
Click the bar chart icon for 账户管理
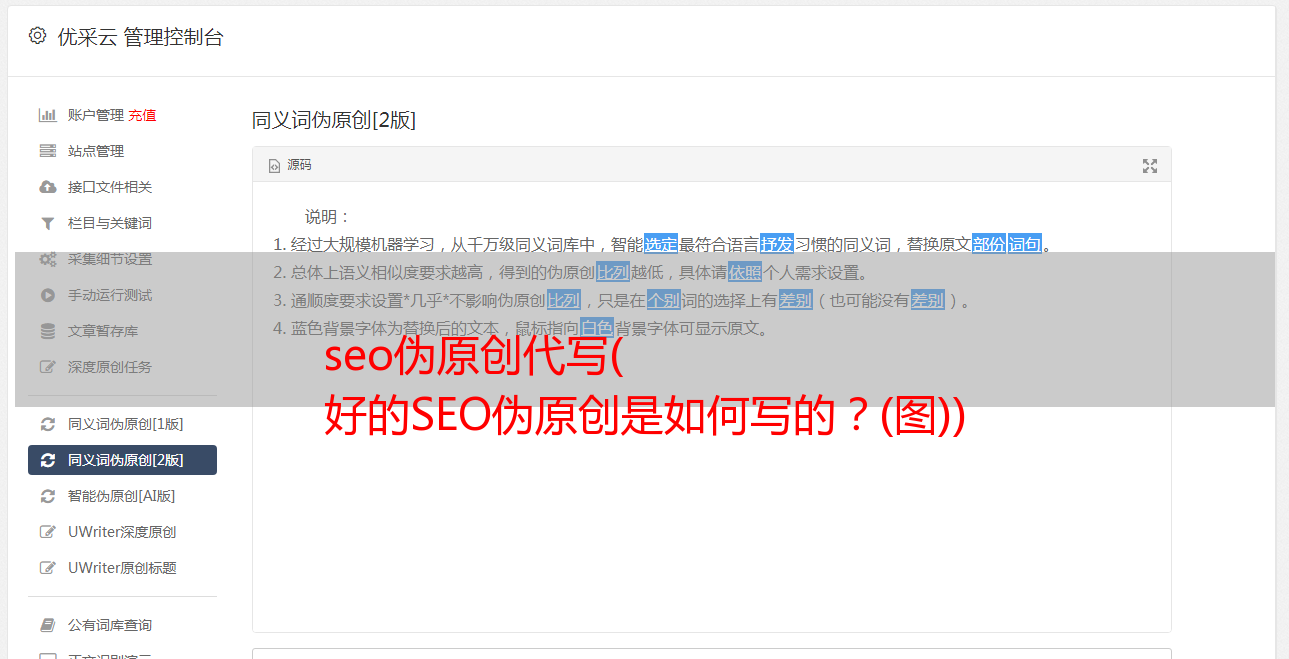tap(47, 115)
